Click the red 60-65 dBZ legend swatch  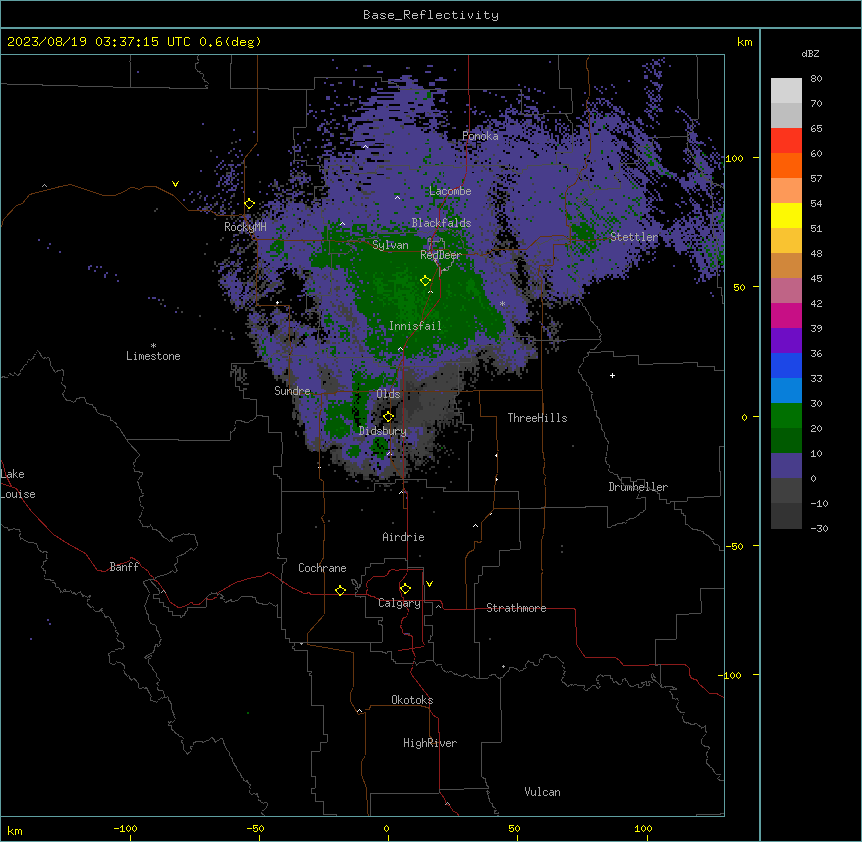(786, 141)
